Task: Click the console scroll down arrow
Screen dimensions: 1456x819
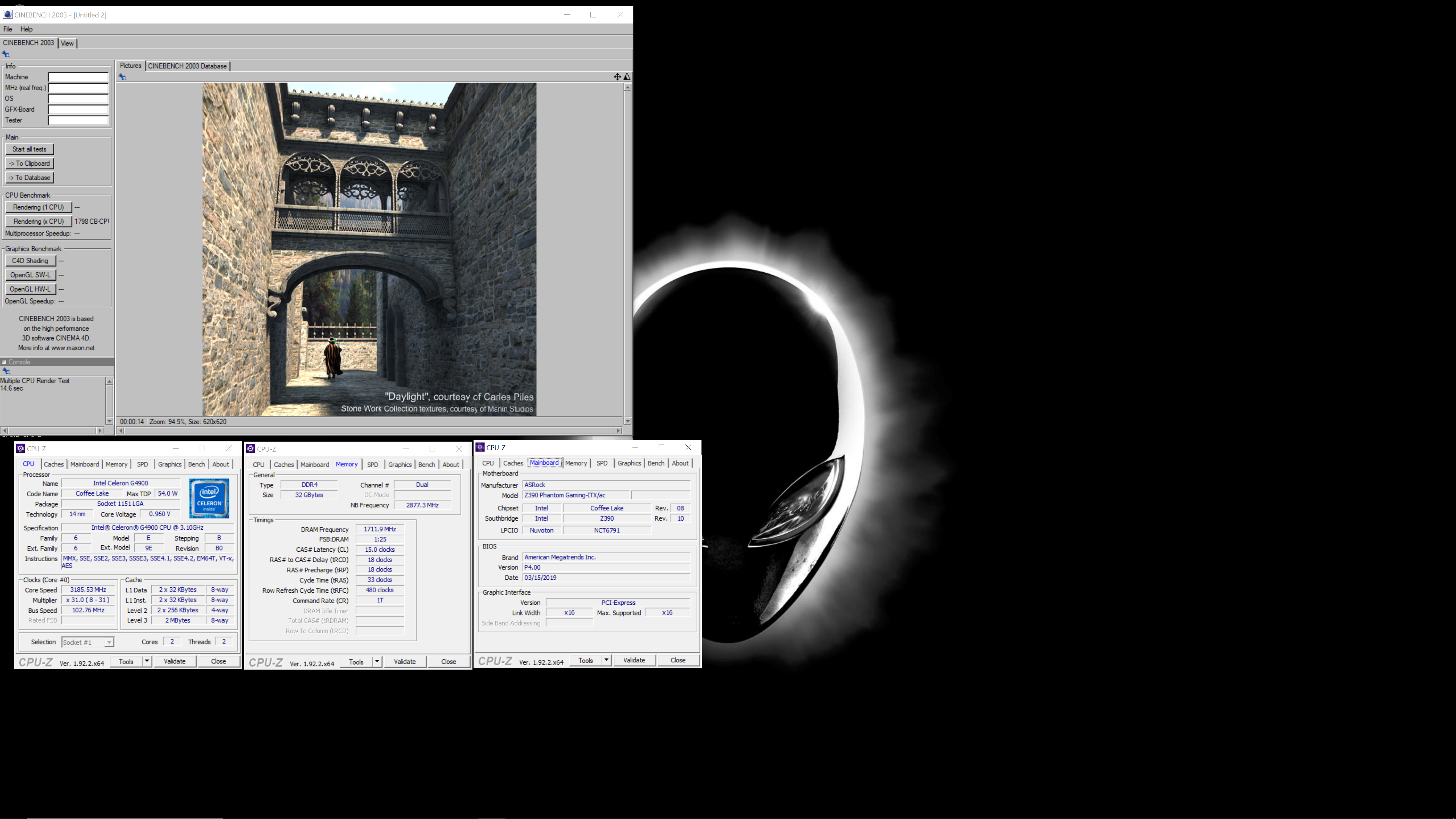Action: pos(109,421)
